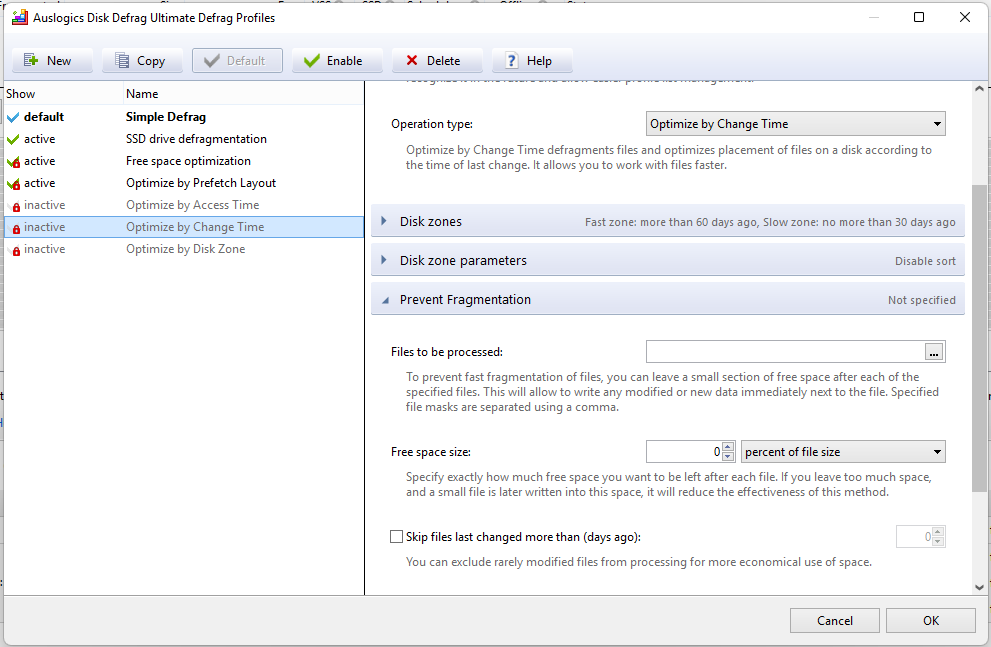The width and height of the screenshot is (991, 647).
Task: Select Optimize by Change Time profile
Action: tap(184, 227)
